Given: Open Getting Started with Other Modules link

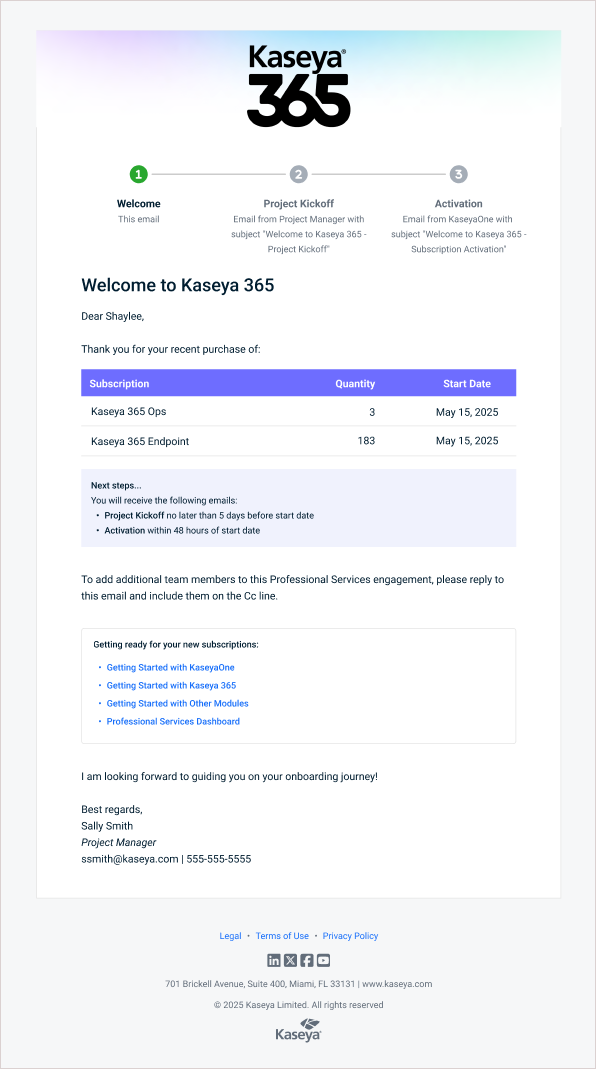Looking at the screenshot, I should [177, 703].
